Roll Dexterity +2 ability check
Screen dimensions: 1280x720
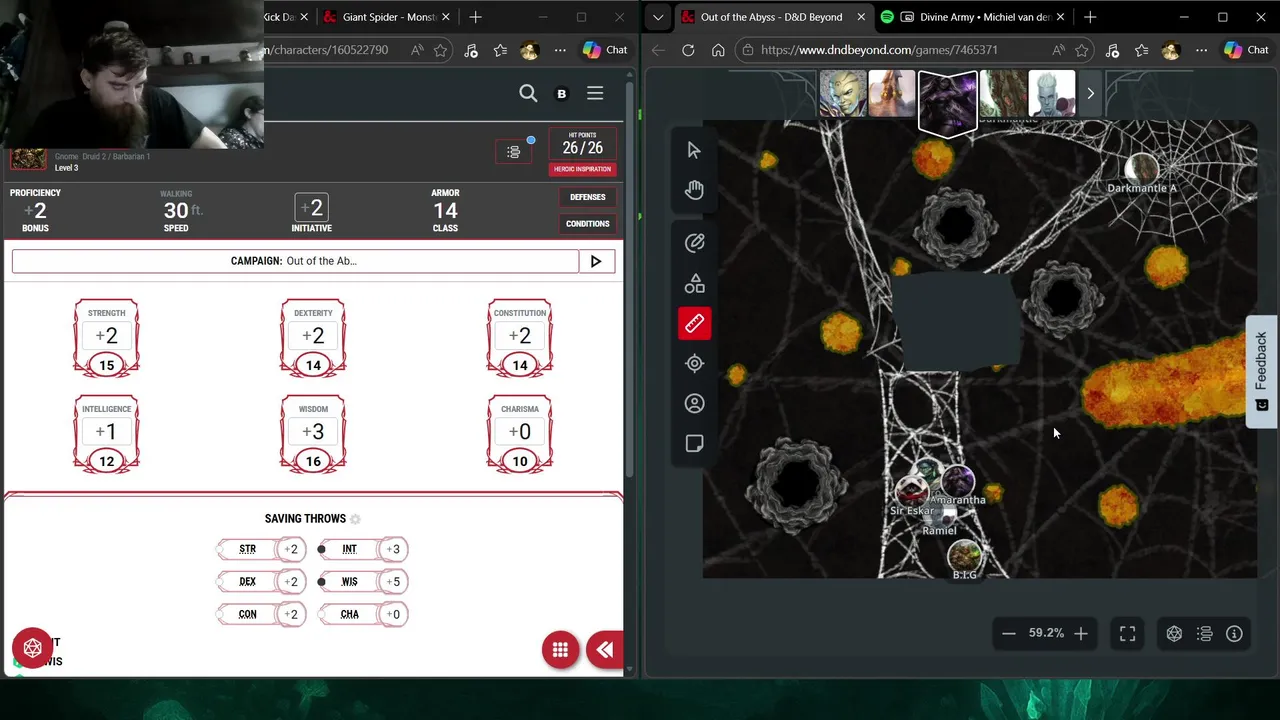pyautogui.click(x=313, y=336)
